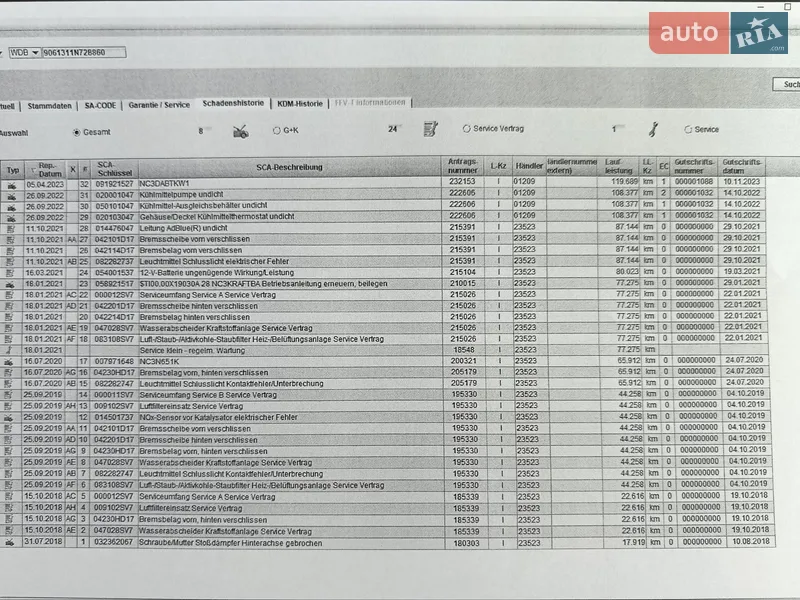This screenshot has width=800, height=600.
Task: Open the SA-CODE tab
Action: pyautogui.click(x=100, y=104)
